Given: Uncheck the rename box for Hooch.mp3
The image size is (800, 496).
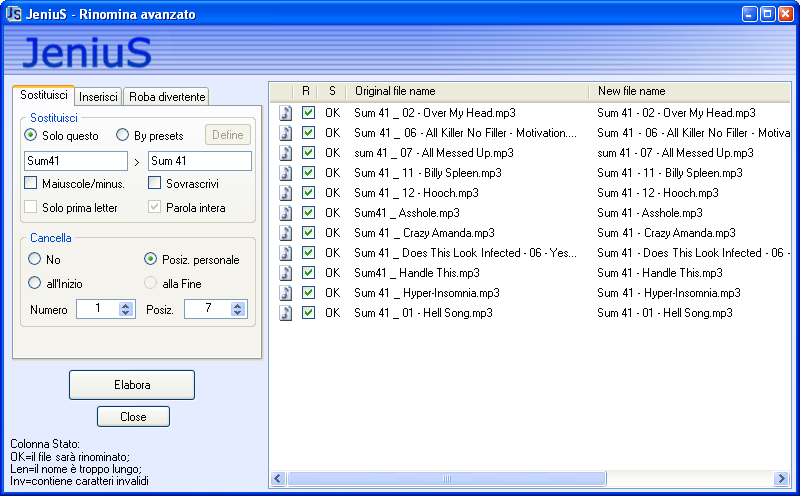Looking at the screenshot, I should pos(308,192).
